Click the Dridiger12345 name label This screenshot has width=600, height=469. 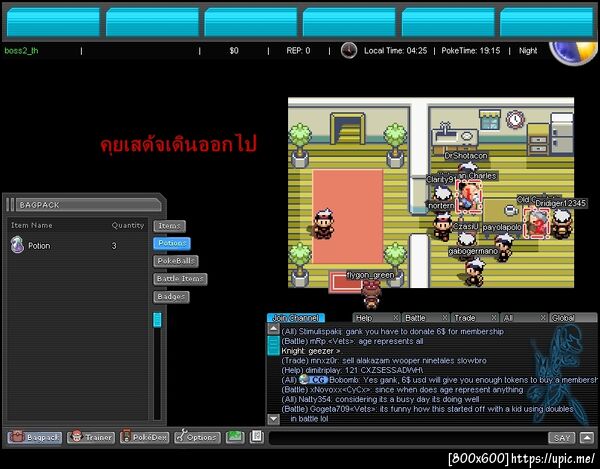[561, 203]
